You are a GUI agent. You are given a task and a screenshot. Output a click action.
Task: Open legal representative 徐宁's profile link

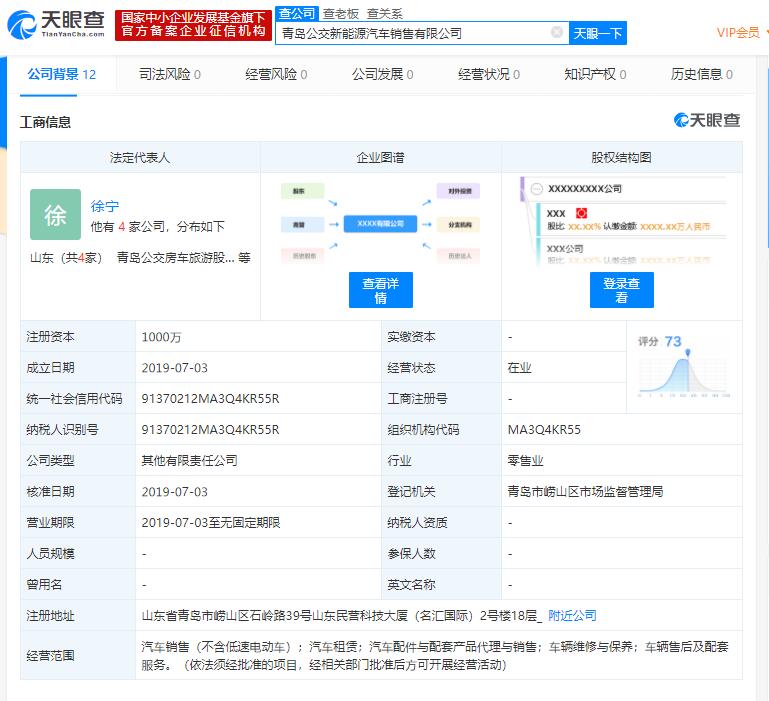104,206
